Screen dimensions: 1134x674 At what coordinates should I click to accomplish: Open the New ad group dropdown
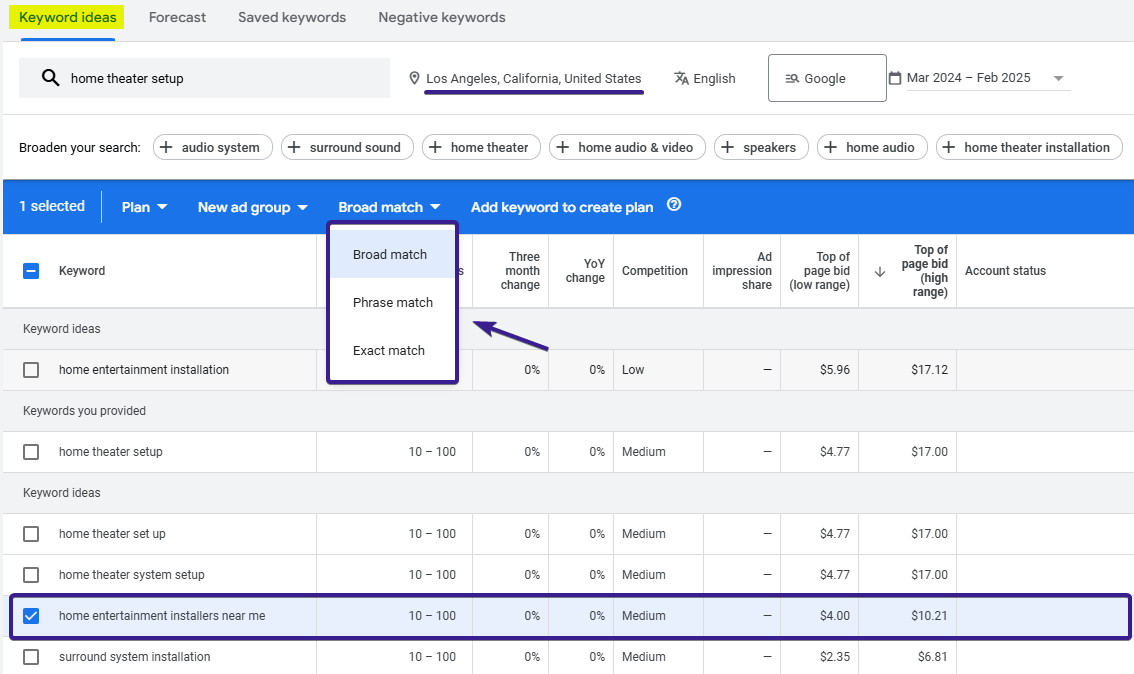click(252, 207)
